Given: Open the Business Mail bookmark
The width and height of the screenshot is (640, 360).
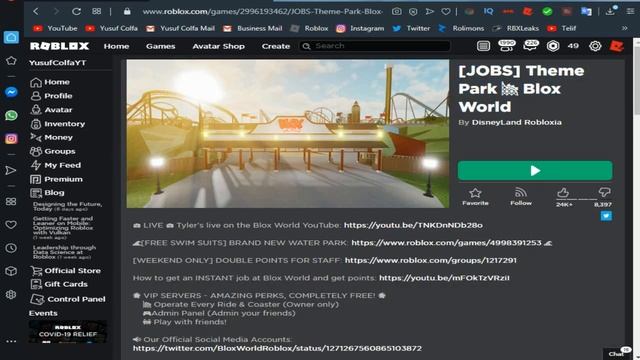Looking at the screenshot, I should coord(253,28).
